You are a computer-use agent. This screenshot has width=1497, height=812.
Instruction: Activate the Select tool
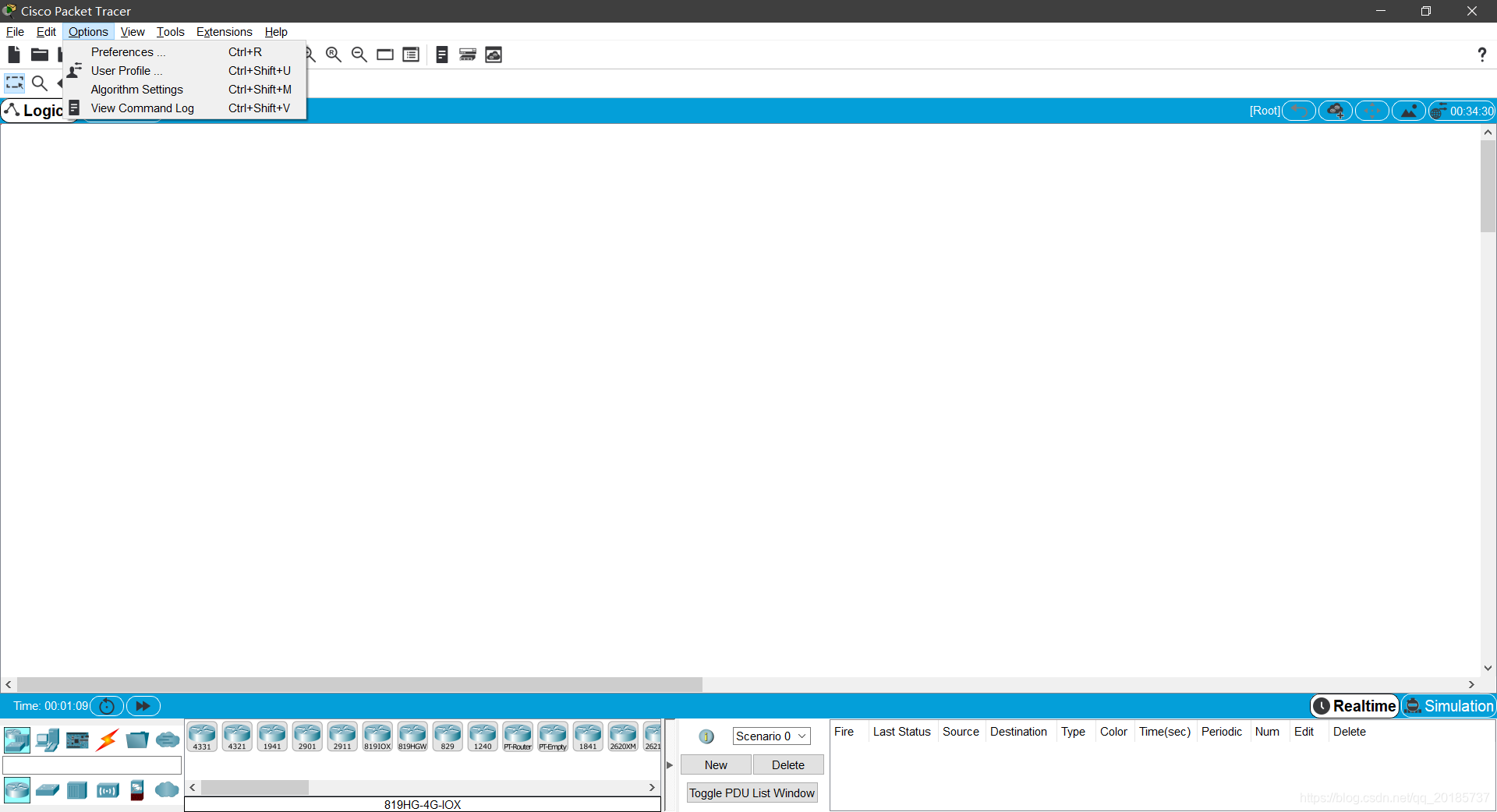pyautogui.click(x=15, y=83)
